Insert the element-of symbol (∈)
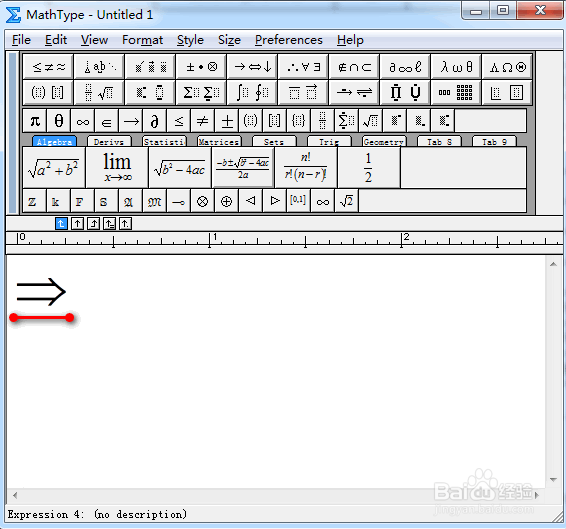Screen dimensions: 566x529 pos(106,121)
